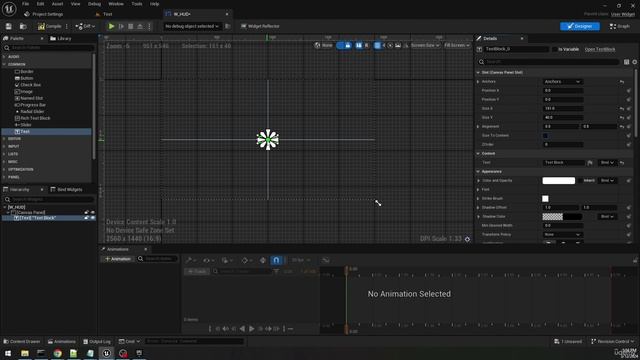Open the Asset menu
Viewport: 640px width, 360px height.
tap(58, 4)
